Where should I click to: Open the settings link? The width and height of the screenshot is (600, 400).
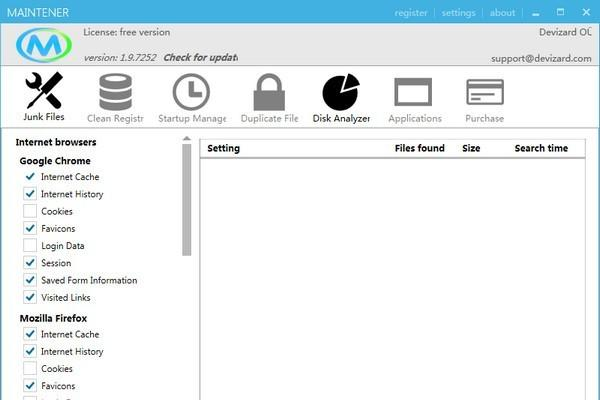(x=458, y=13)
